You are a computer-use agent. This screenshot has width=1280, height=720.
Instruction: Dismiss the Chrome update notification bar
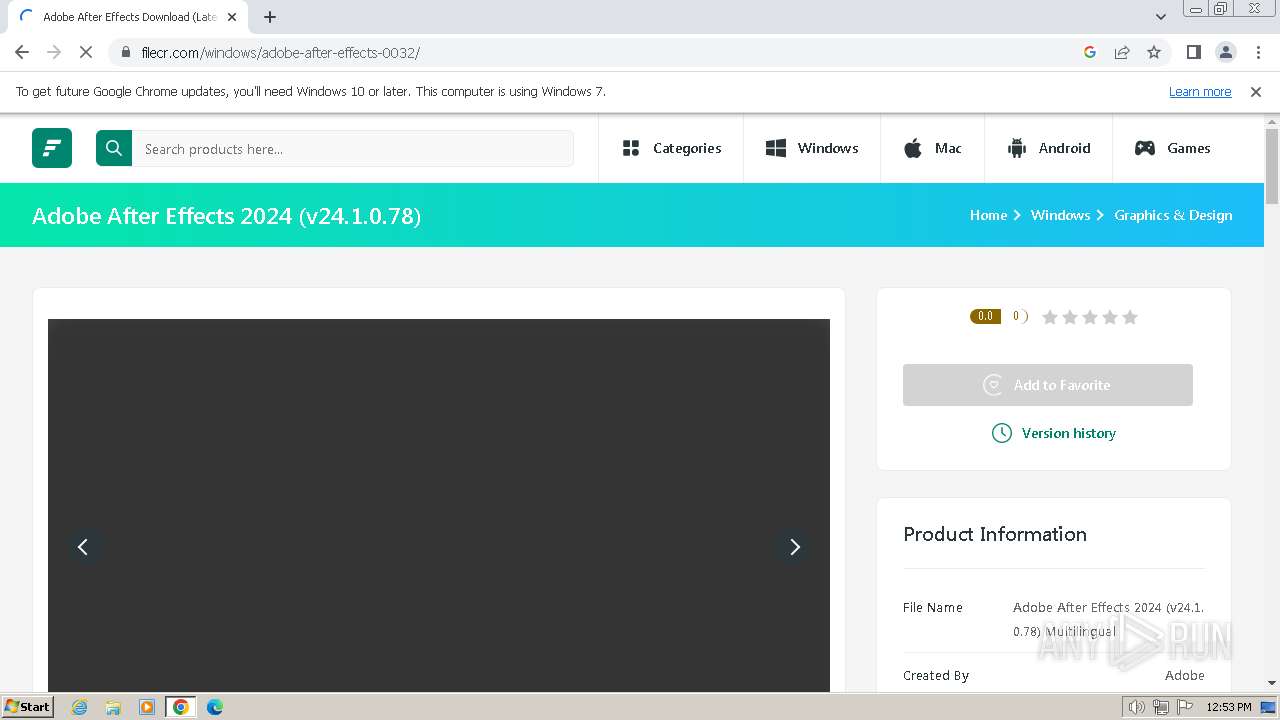tap(1256, 91)
